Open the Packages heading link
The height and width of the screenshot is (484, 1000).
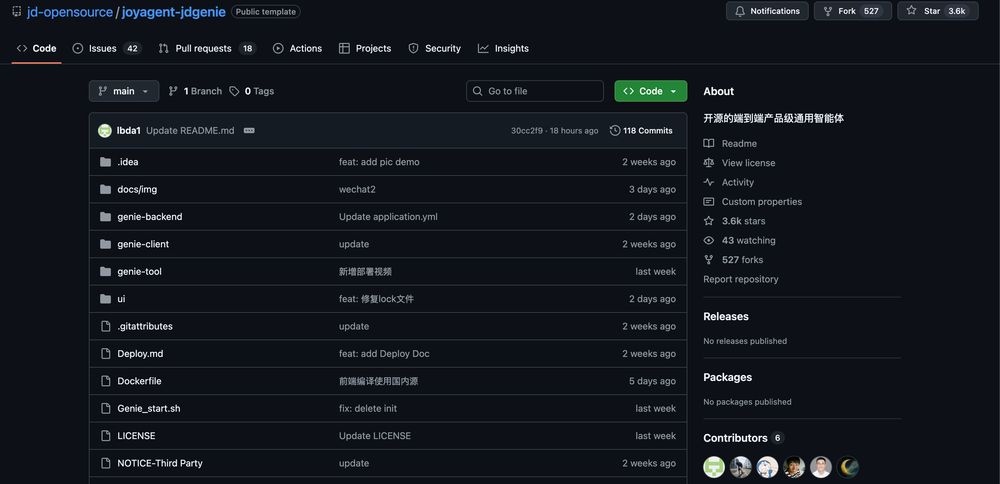728,378
